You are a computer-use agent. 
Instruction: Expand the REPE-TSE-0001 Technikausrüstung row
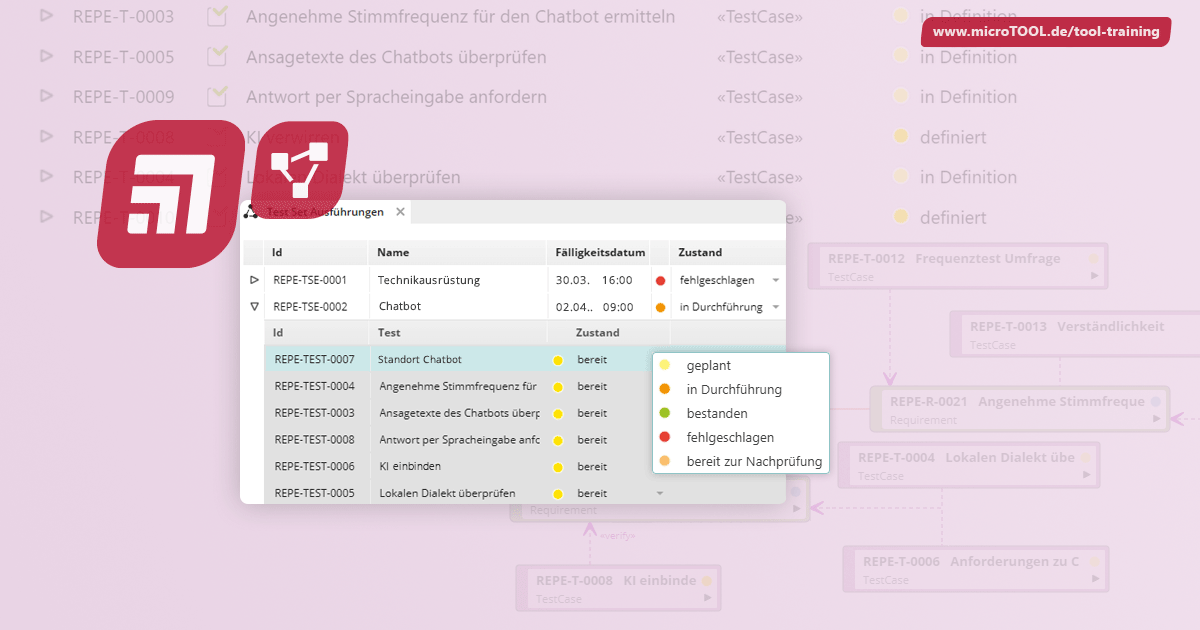click(254, 280)
